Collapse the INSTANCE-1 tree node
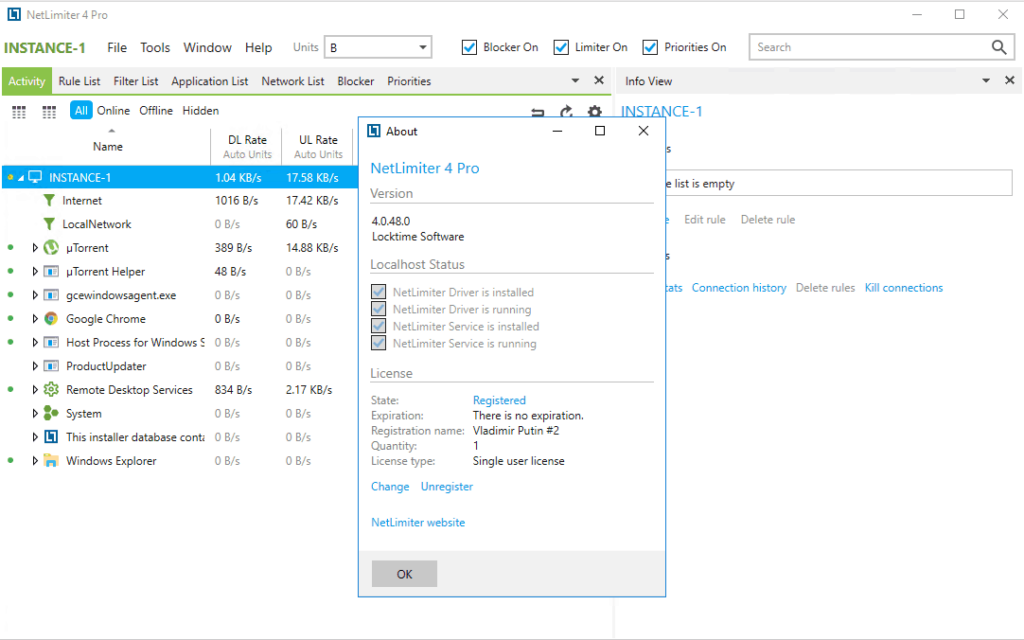Screen dimensions: 1024x640 coord(21,178)
